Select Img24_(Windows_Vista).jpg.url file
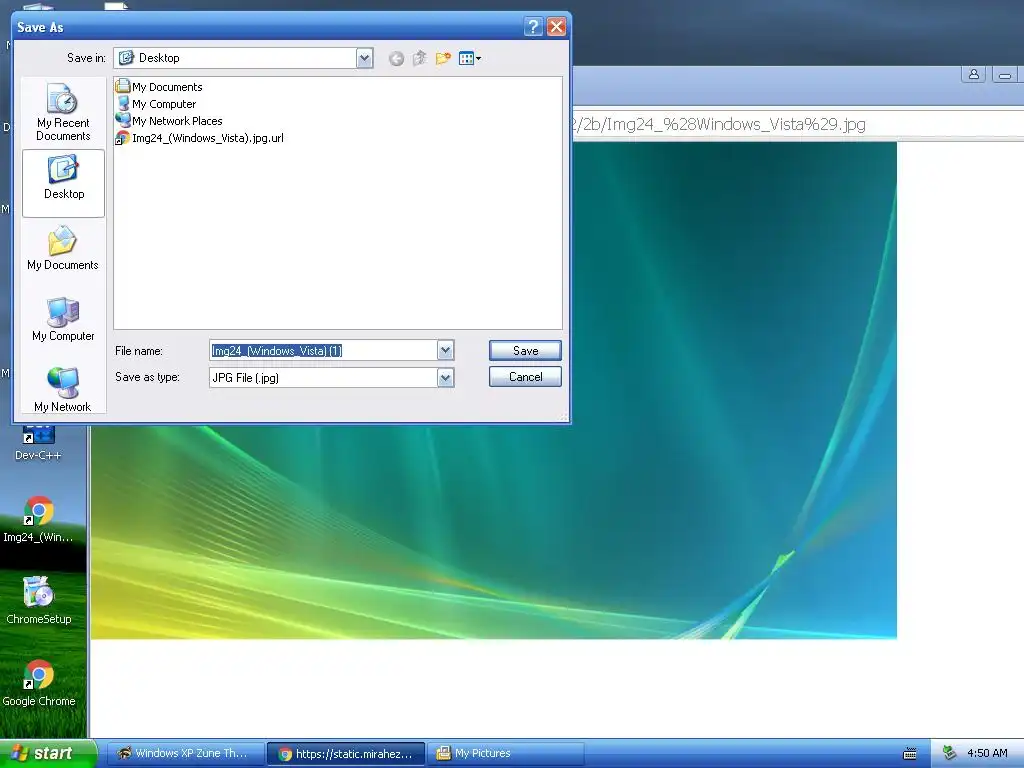This screenshot has width=1024, height=768. 200,137
